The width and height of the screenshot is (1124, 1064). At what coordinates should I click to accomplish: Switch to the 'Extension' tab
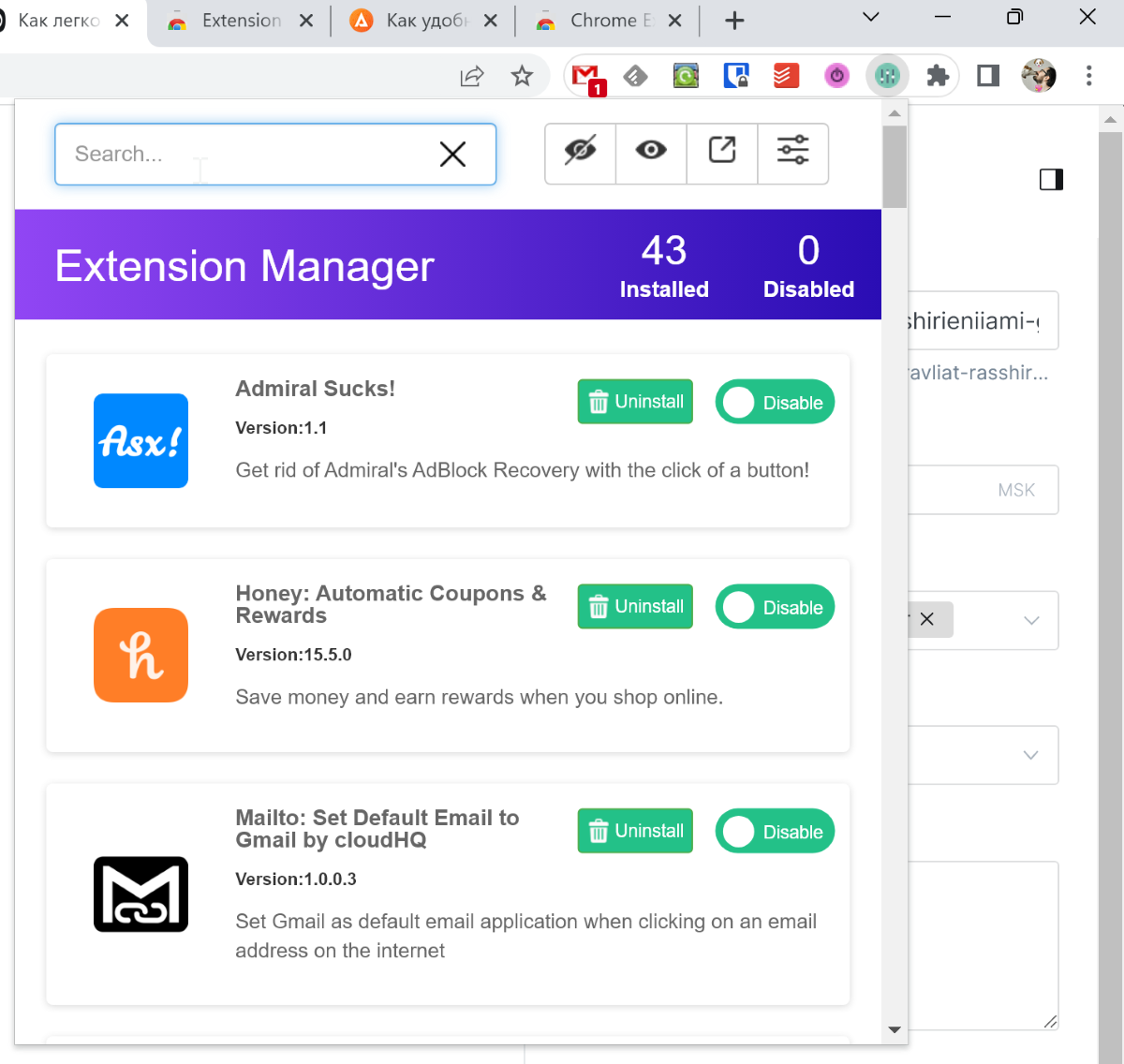point(241,21)
